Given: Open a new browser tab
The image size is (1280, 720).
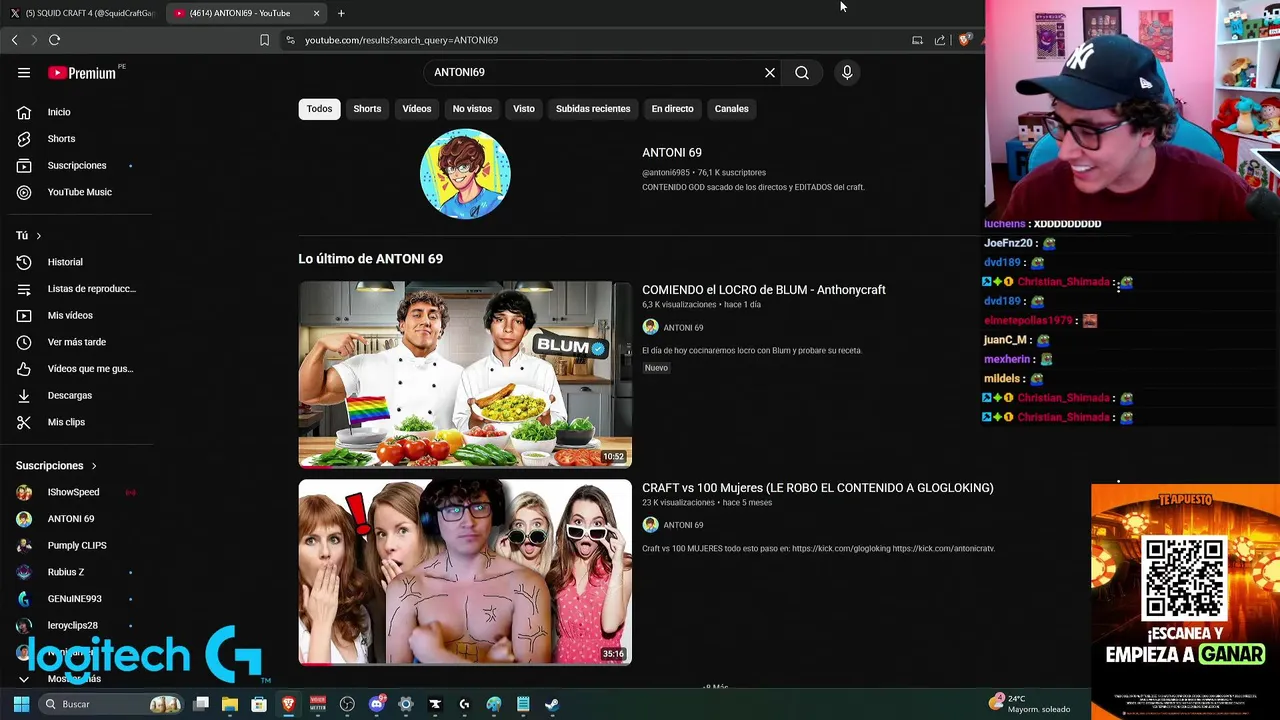Looking at the screenshot, I should (x=341, y=13).
